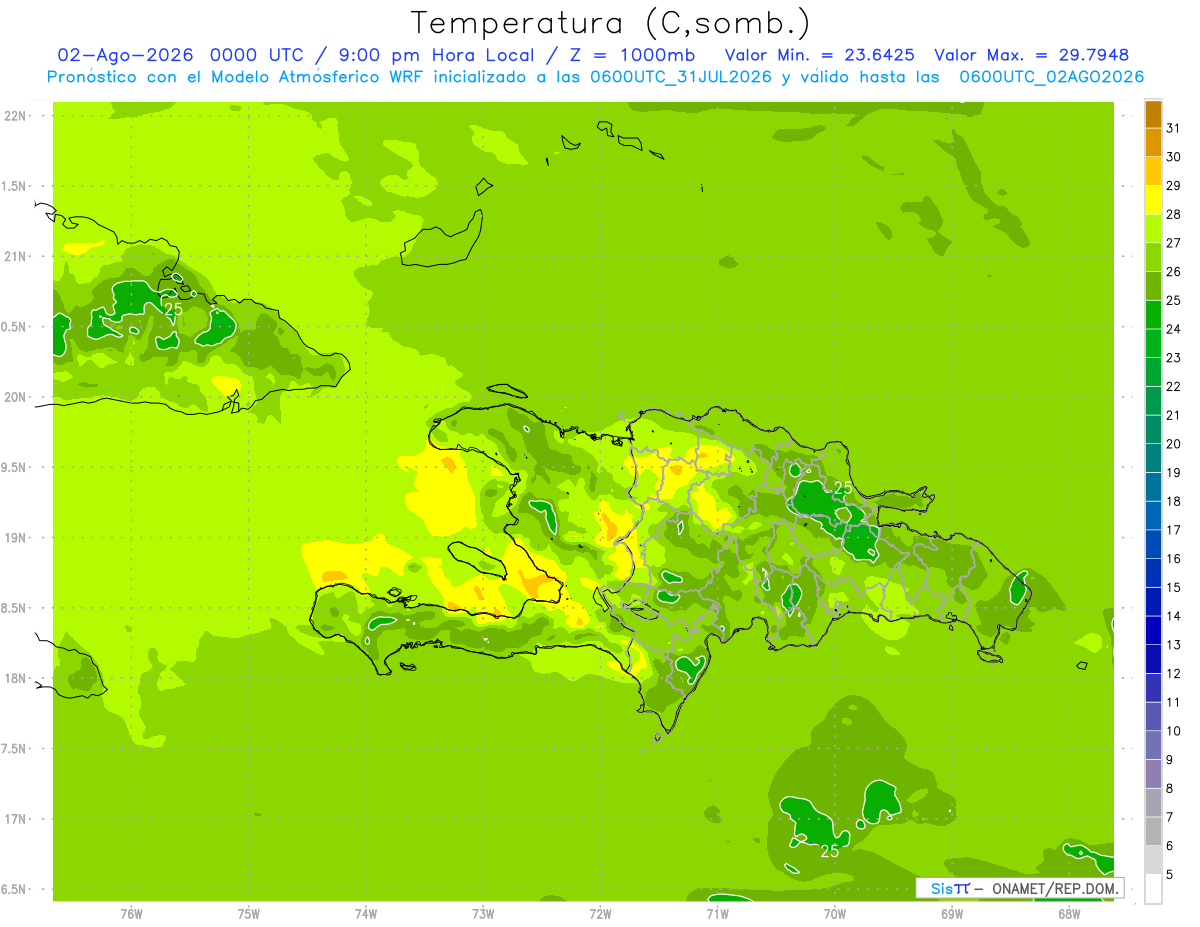Click the legend value 29
This screenshot has height=927, width=1200.
coord(1174,186)
